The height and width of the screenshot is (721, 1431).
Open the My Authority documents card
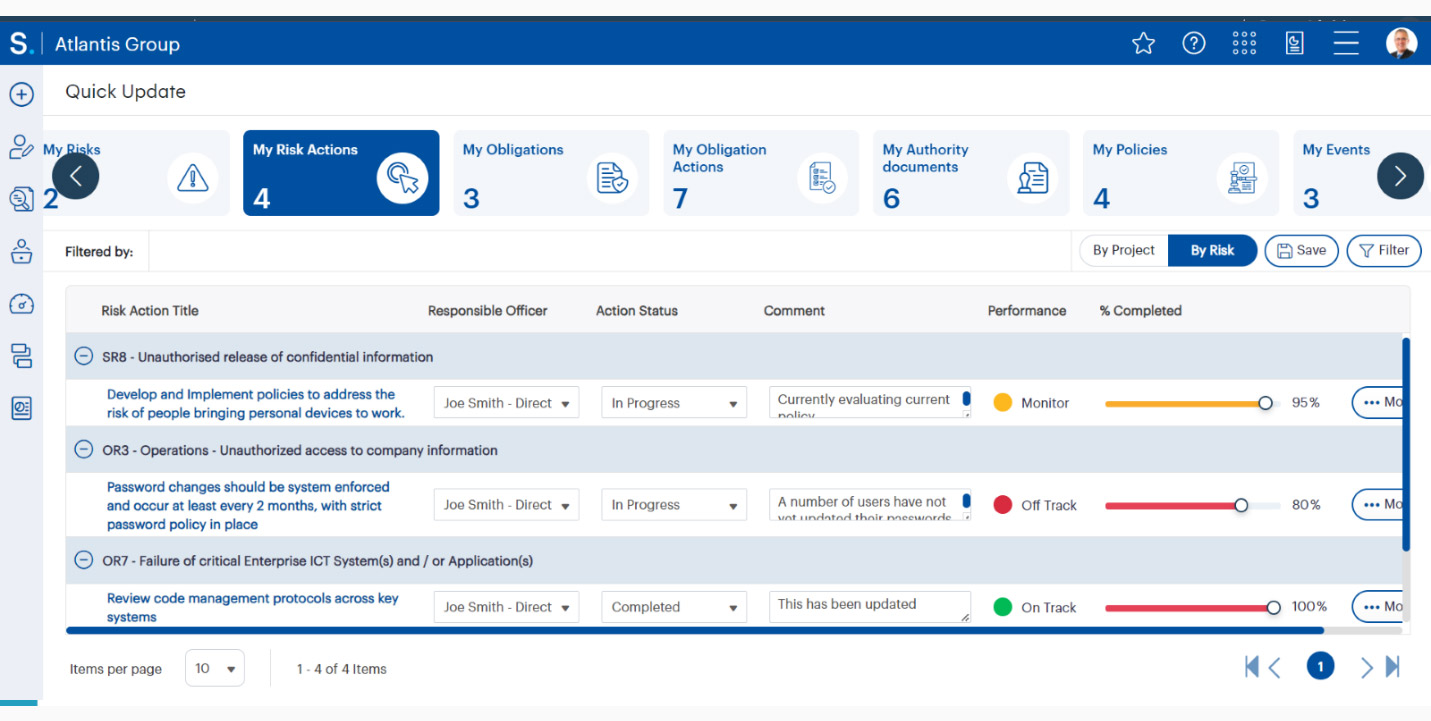971,173
